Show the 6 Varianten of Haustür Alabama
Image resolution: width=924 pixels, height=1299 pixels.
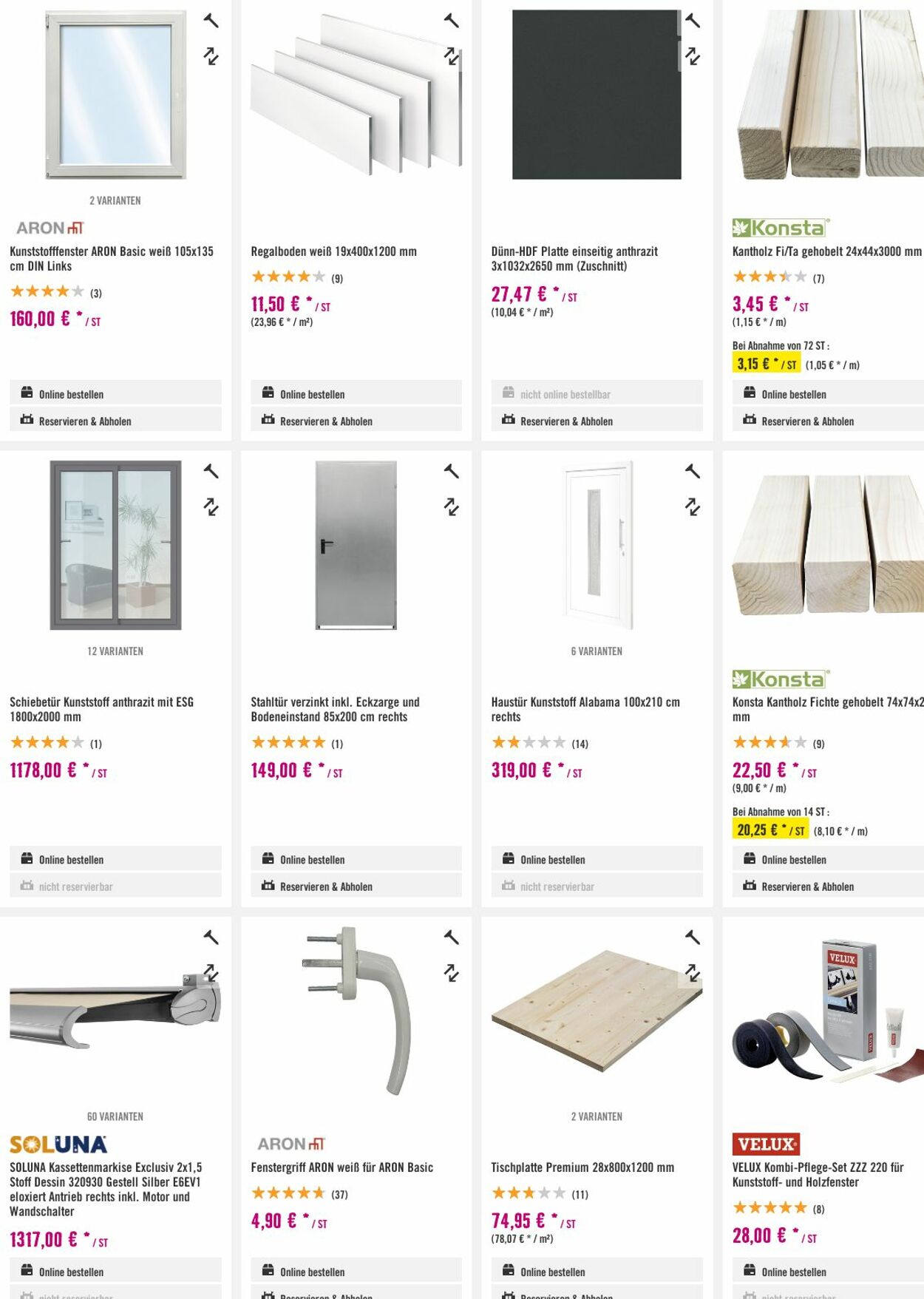coord(595,651)
